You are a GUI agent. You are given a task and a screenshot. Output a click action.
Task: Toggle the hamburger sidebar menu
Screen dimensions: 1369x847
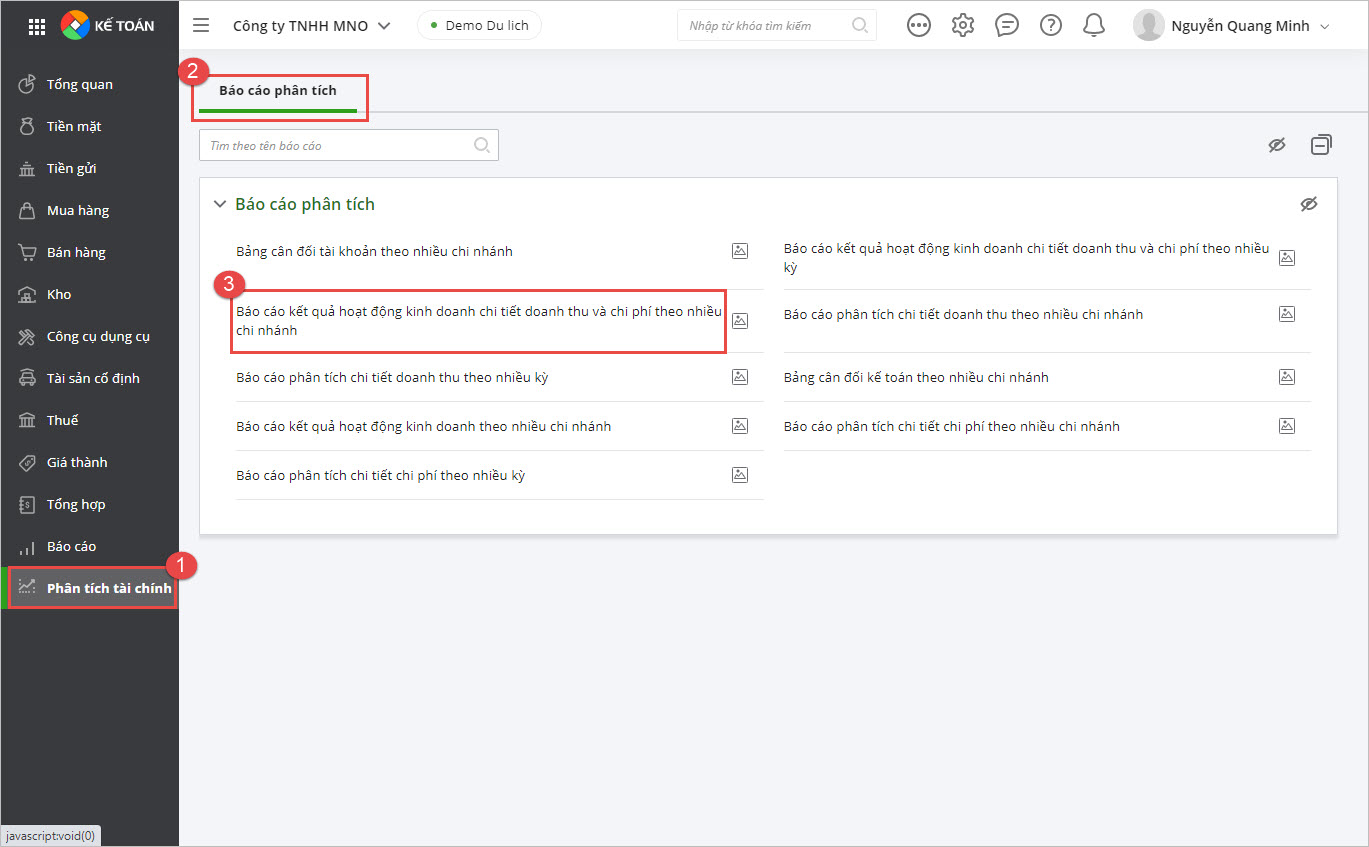tap(201, 26)
